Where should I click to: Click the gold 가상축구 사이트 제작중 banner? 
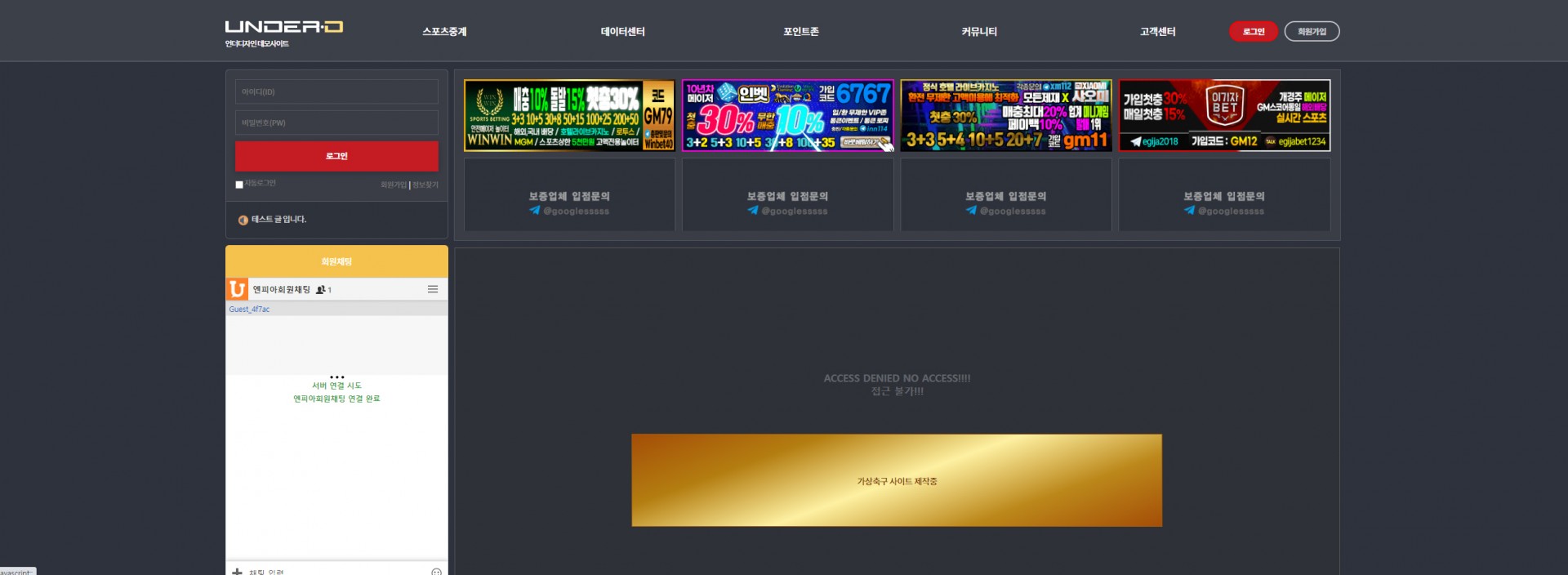pos(897,480)
